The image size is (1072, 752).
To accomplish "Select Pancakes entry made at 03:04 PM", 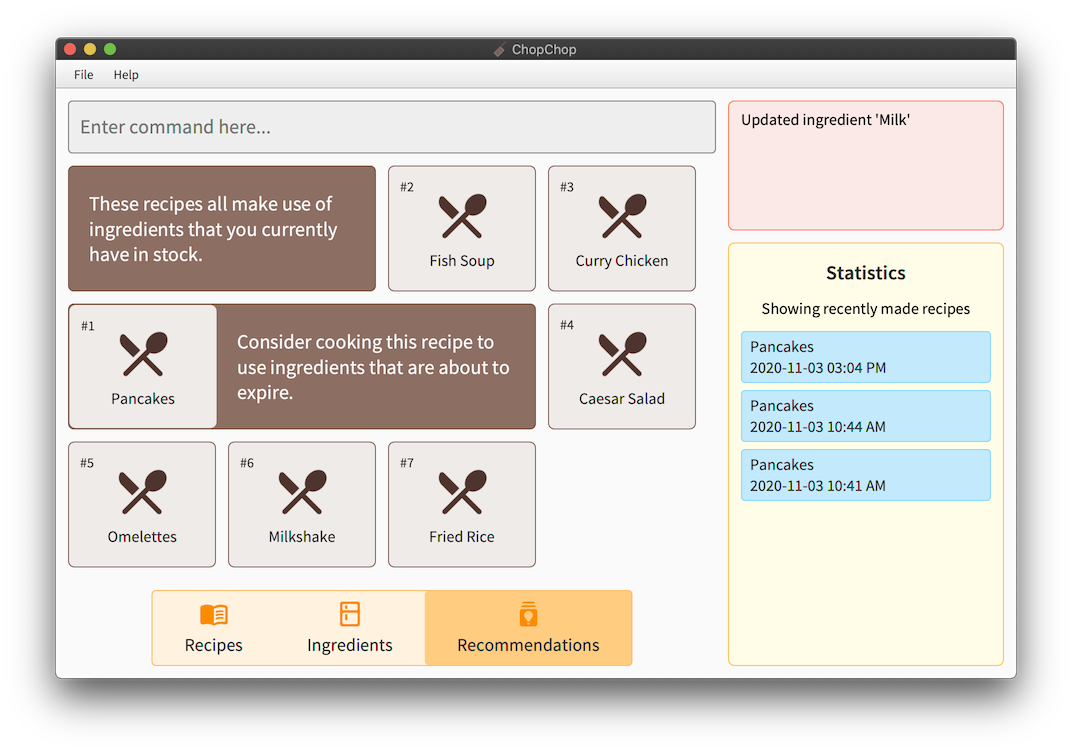I will [866, 357].
